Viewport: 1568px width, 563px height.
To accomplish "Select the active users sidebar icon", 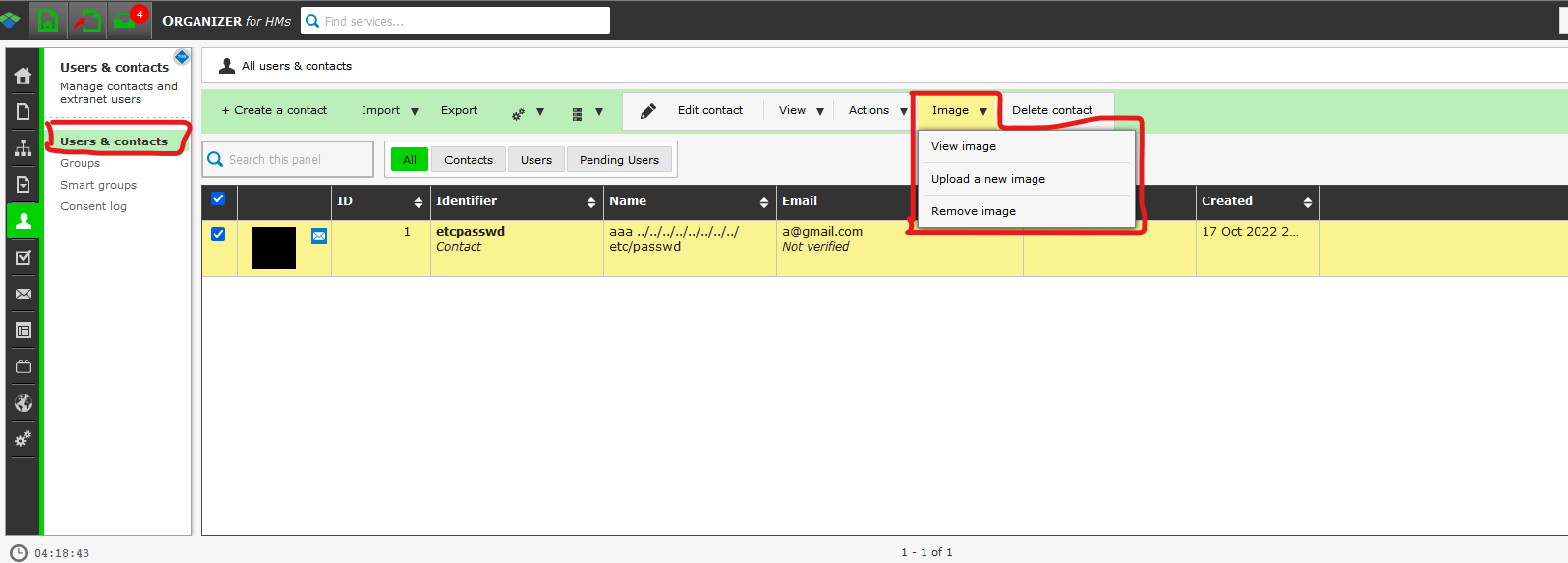I will point(23,221).
